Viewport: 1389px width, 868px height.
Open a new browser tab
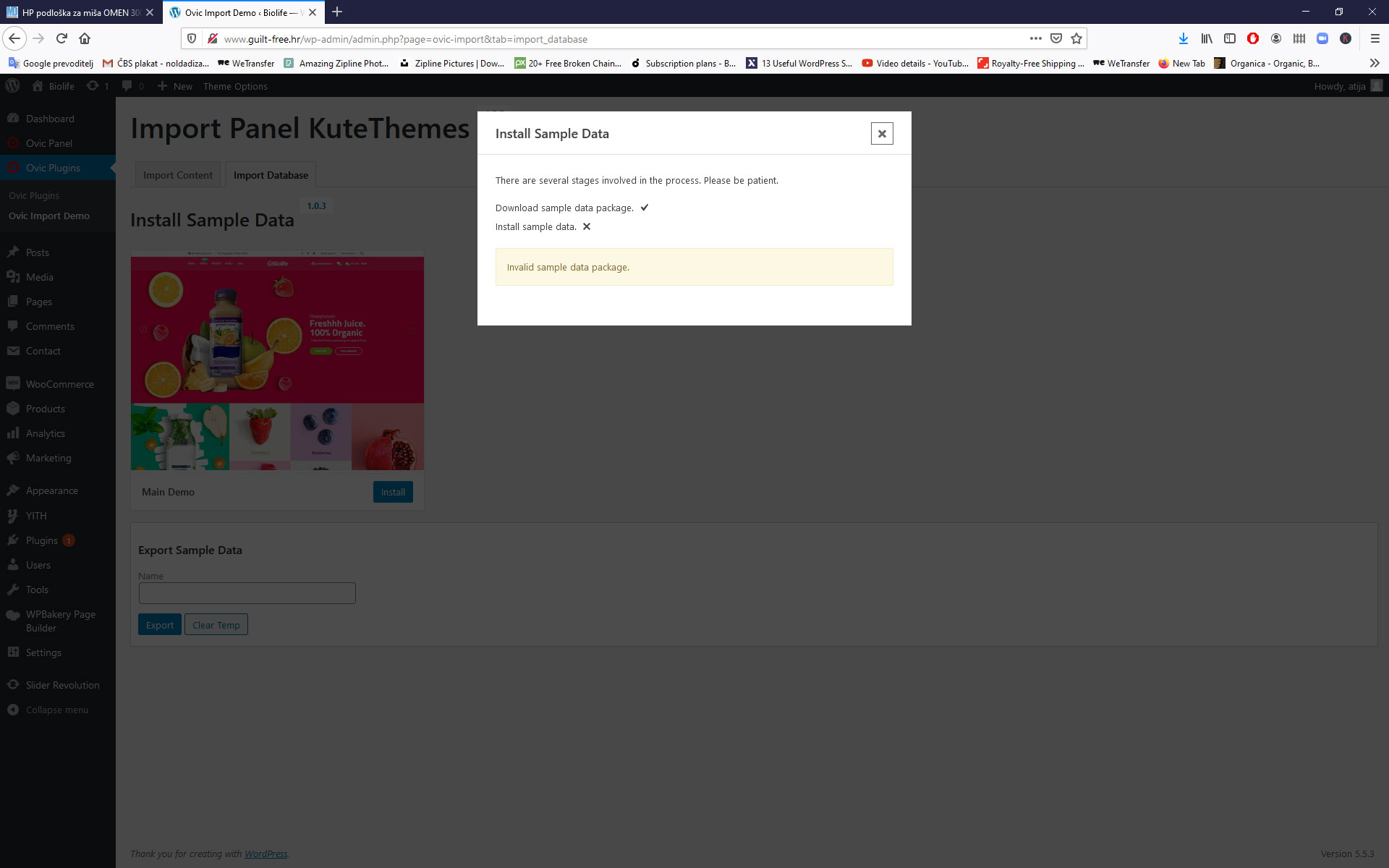coord(337,12)
